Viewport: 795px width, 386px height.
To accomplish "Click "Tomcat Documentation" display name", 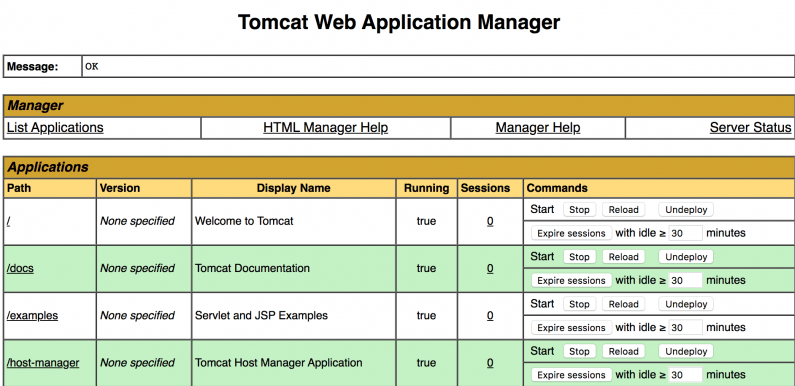I will 252,268.
